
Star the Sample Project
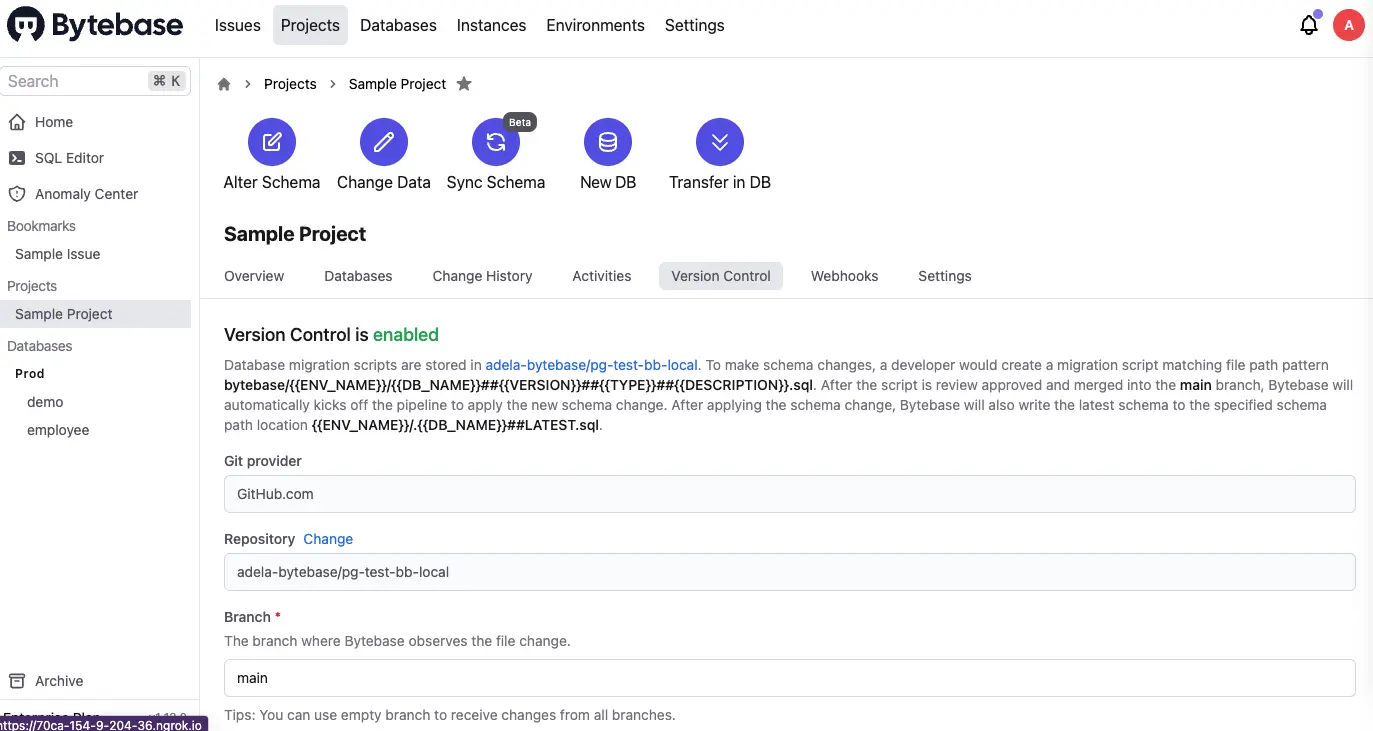(x=464, y=84)
